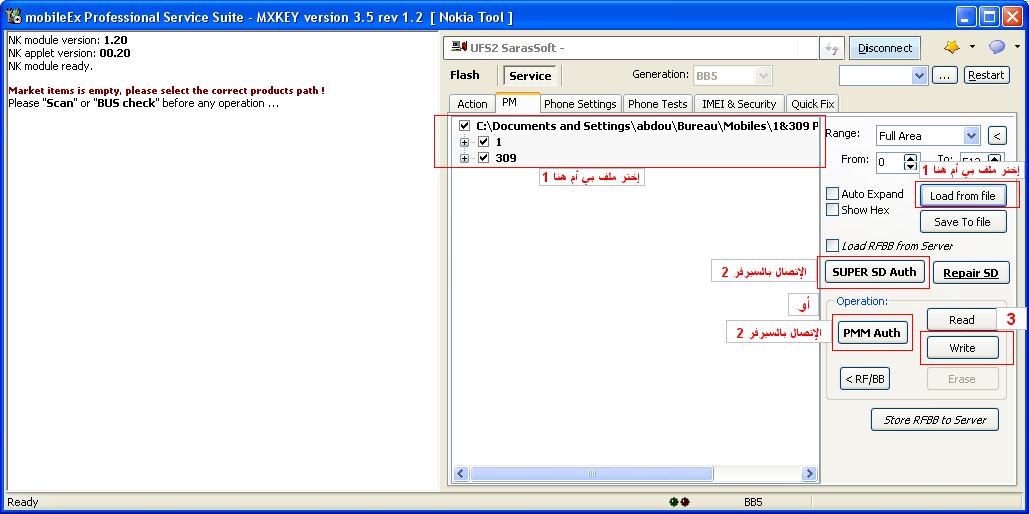This screenshot has width=1029, height=514.
Task: Click Store RFBB to Server
Action: (934, 419)
